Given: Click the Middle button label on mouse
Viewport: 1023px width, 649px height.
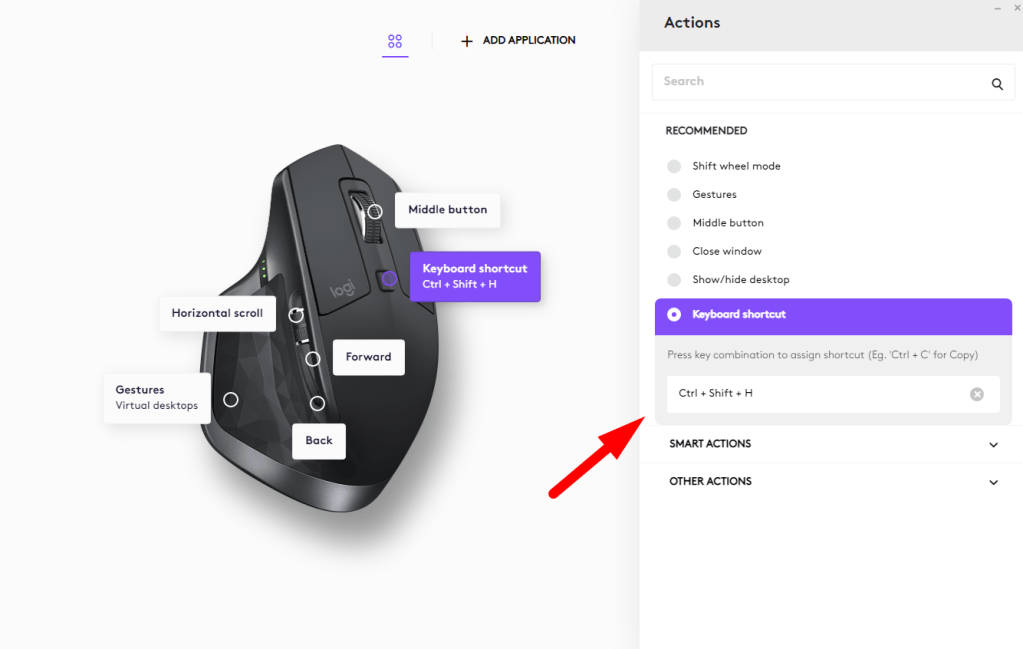Looking at the screenshot, I should 448,210.
